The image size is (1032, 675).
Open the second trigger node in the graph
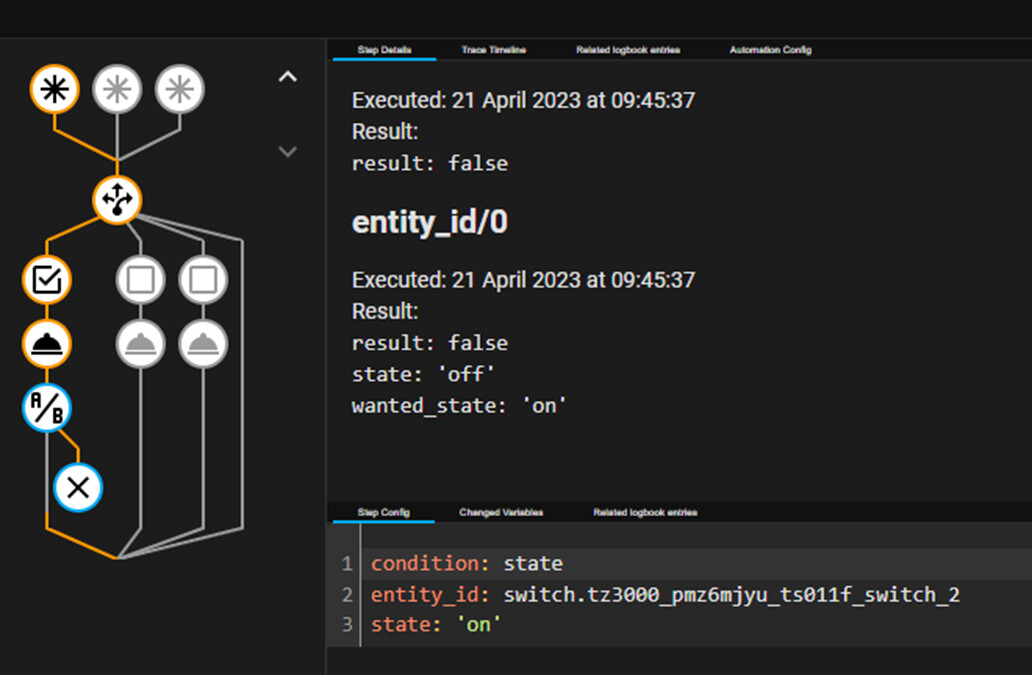click(117, 89)
